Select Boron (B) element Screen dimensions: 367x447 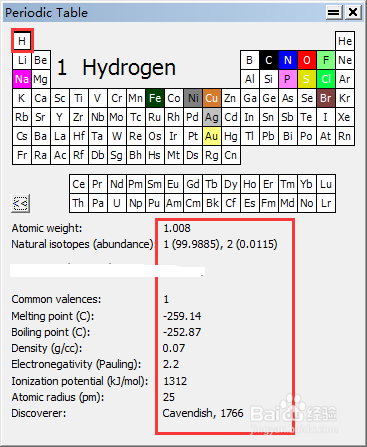(250, 60)
